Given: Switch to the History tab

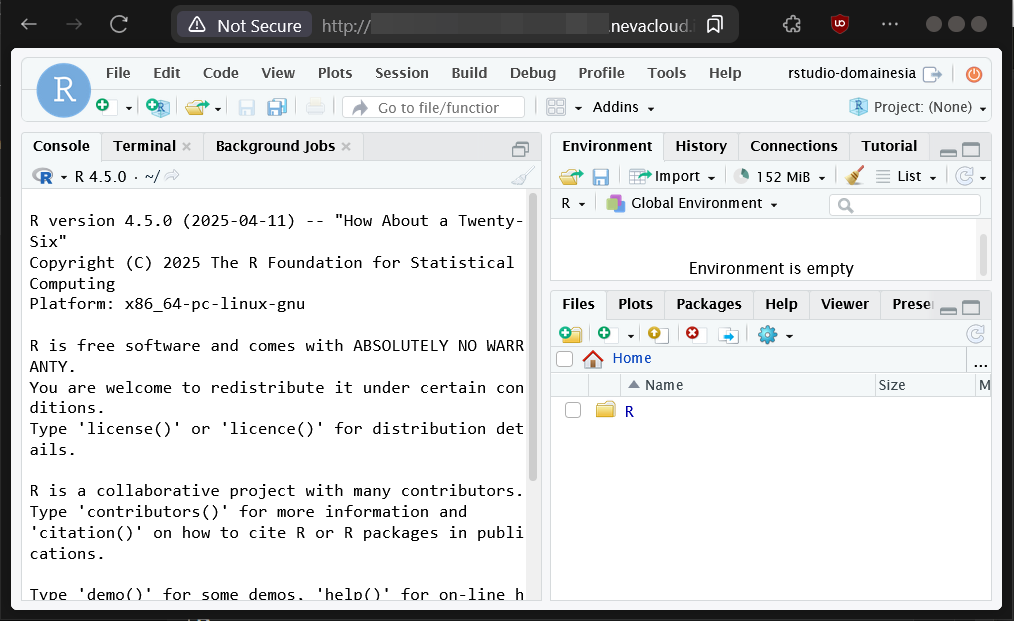Looking at the screenshot, I should pos(701,146).
